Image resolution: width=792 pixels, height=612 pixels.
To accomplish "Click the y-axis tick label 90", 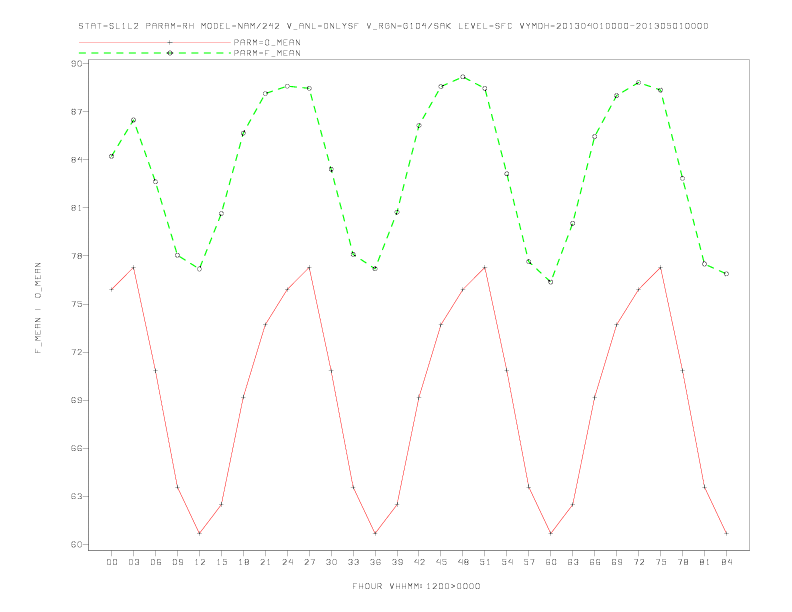I will [77, 64].
